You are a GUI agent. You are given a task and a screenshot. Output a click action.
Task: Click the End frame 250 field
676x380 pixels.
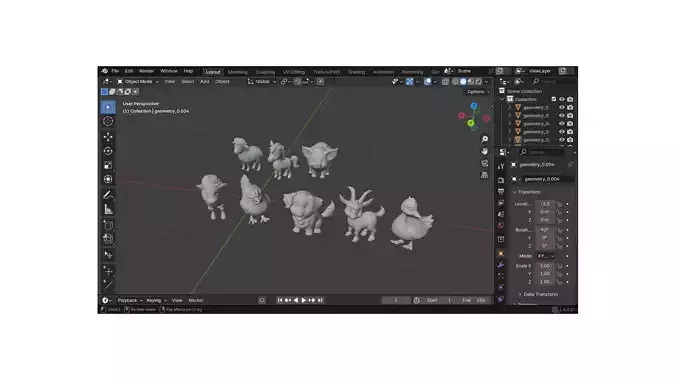tap(475, 300)
